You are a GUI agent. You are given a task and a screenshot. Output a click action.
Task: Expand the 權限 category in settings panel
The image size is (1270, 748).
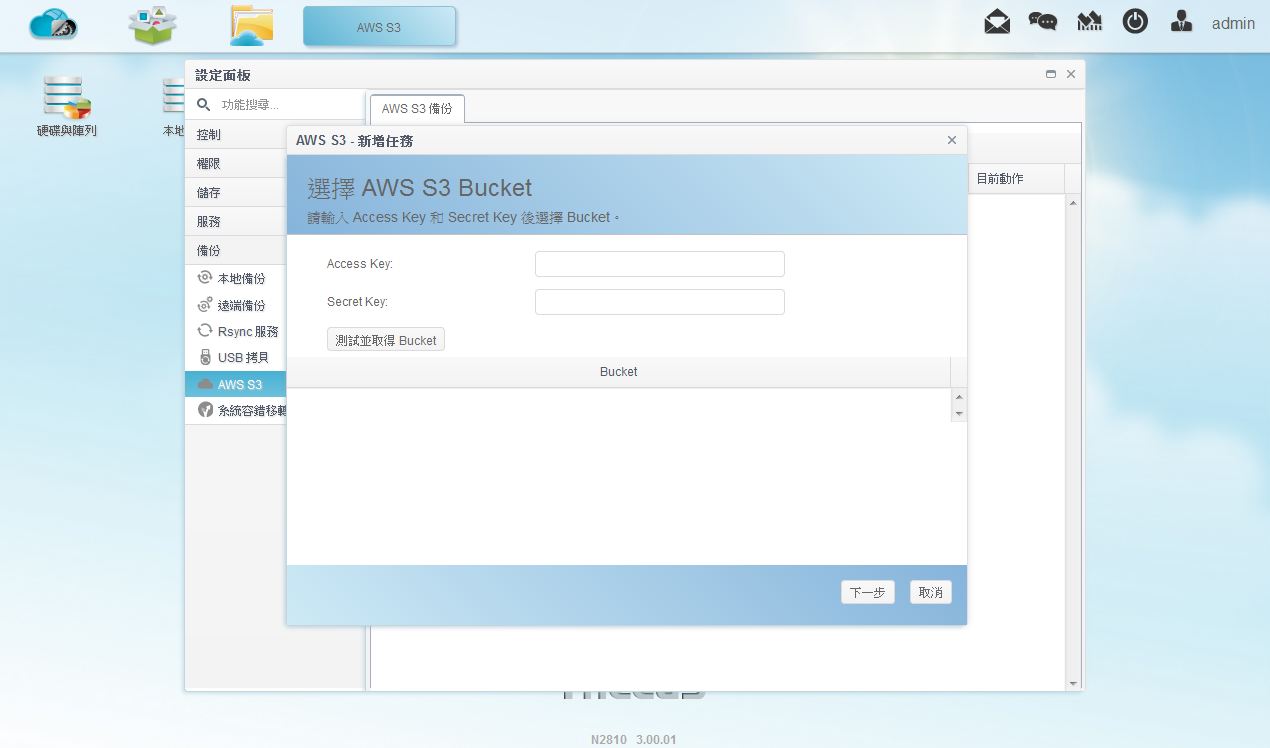pyautogui.click(x=236, y=164)
